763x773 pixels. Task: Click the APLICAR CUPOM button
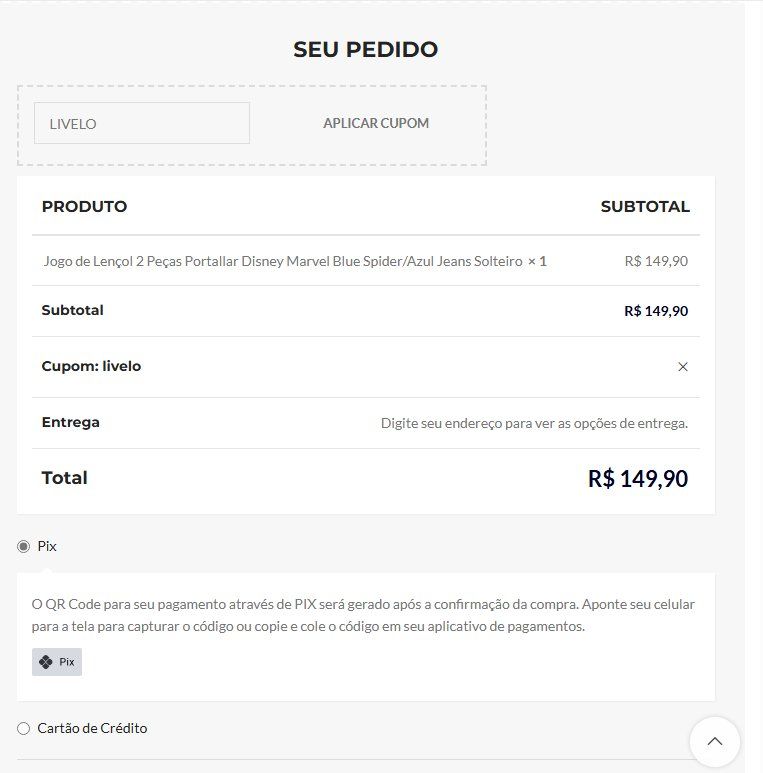pyautogui.click(x=376, y=123)
